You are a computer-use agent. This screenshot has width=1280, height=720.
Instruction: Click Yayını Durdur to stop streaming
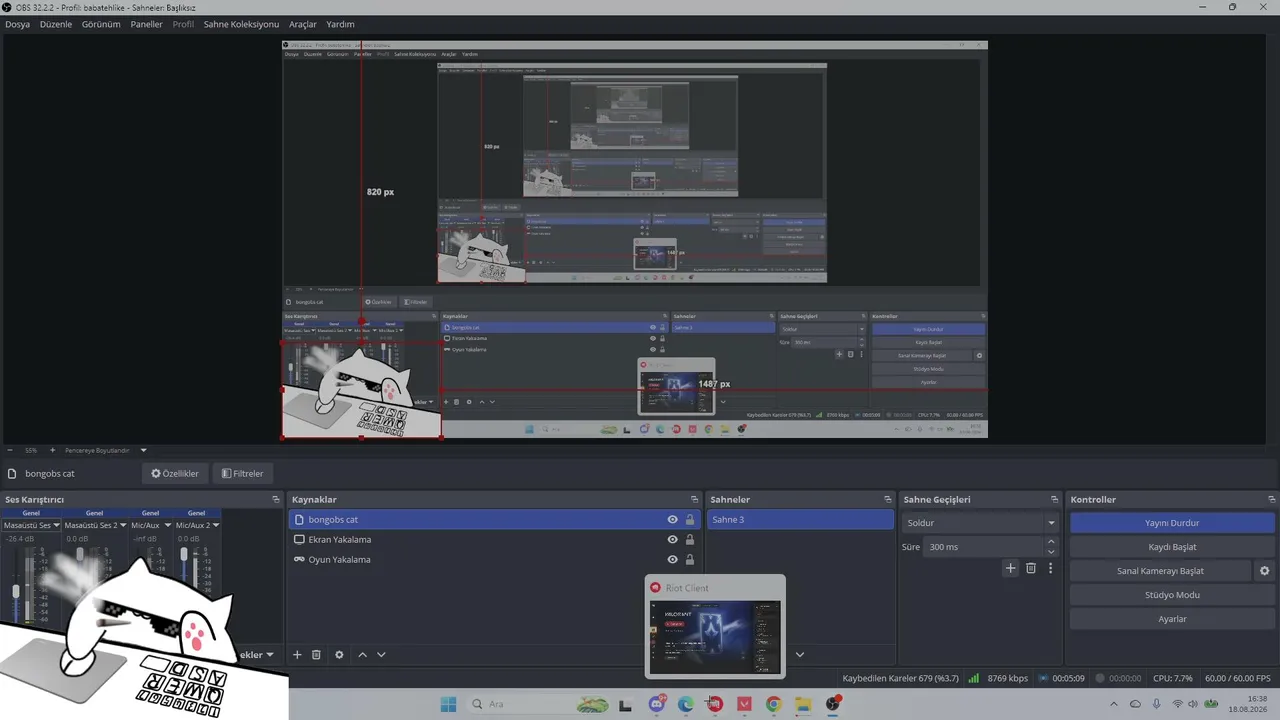(1172, 523)
